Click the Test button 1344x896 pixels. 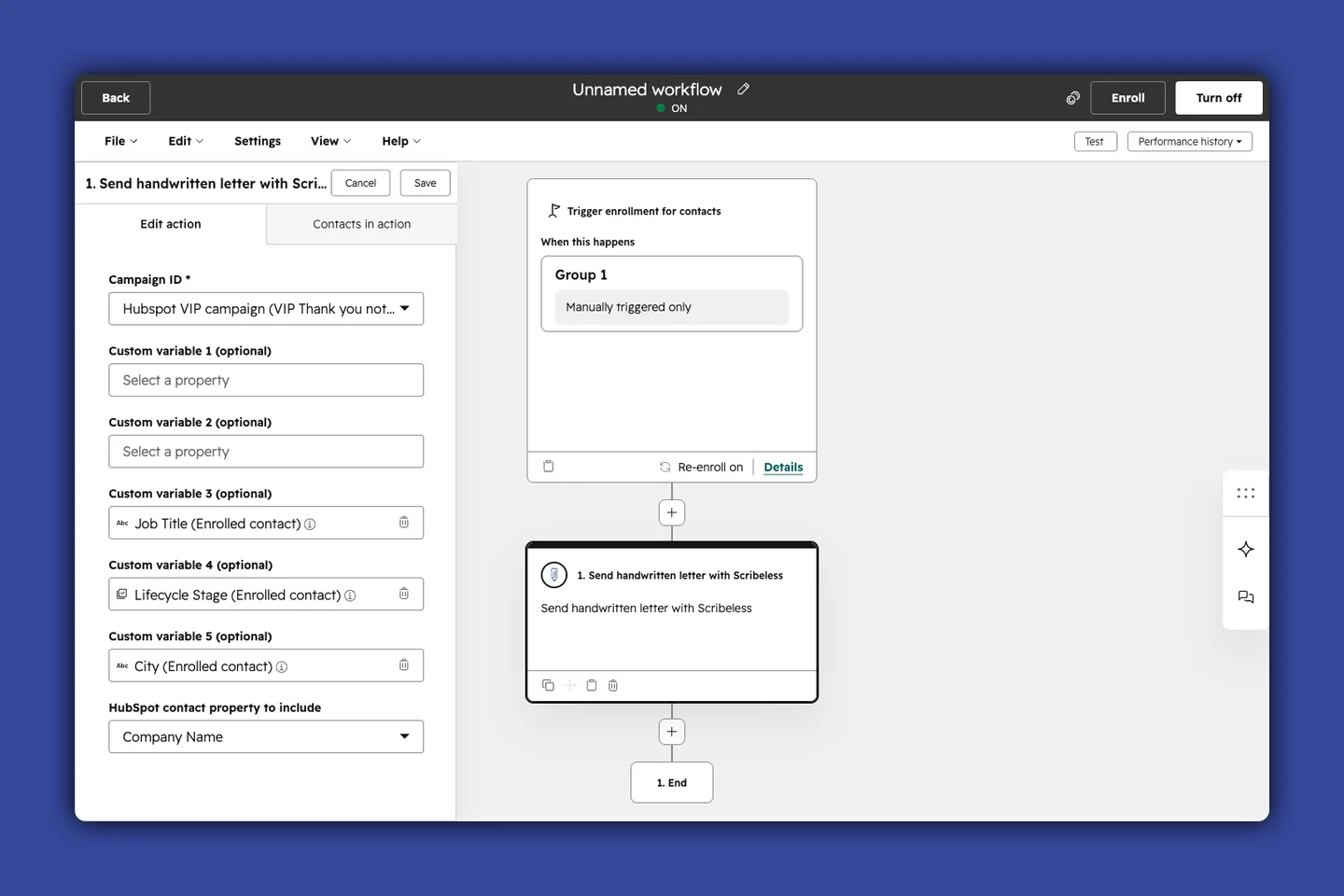(x=1095, y=142)
